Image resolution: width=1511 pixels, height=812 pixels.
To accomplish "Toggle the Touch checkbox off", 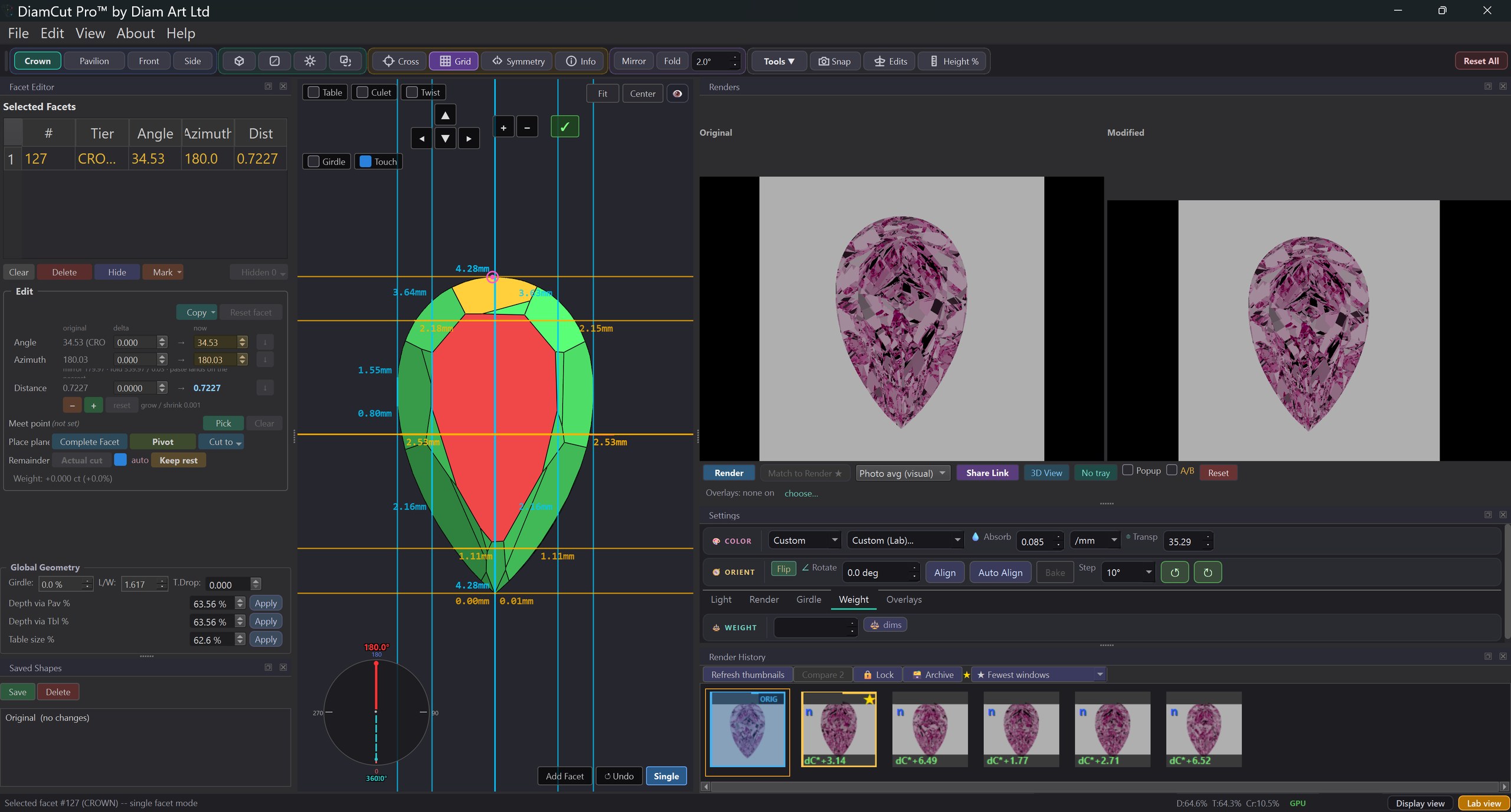I will (365, 161).
